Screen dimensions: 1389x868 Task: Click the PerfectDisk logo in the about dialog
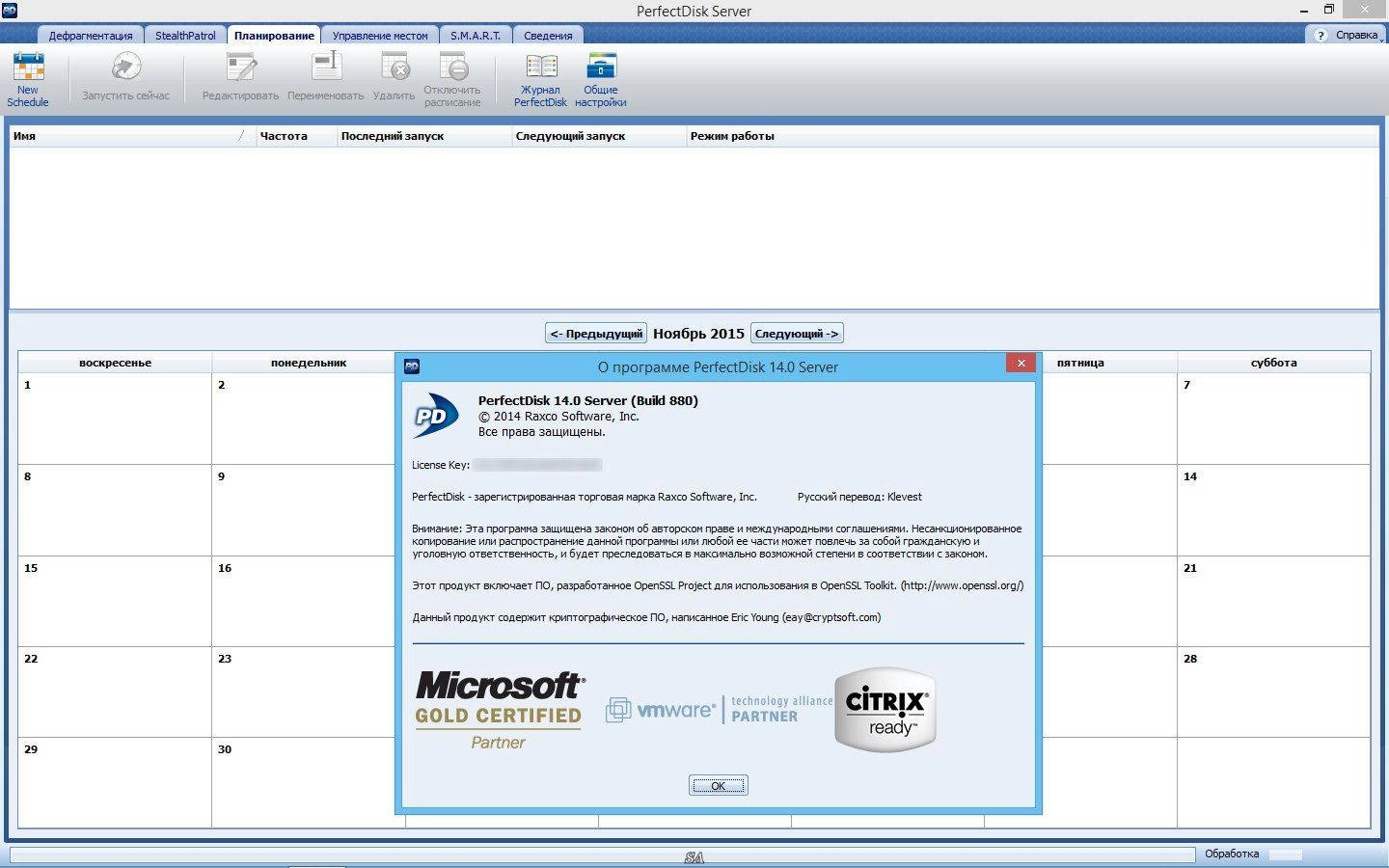click(x=436, y=416)
